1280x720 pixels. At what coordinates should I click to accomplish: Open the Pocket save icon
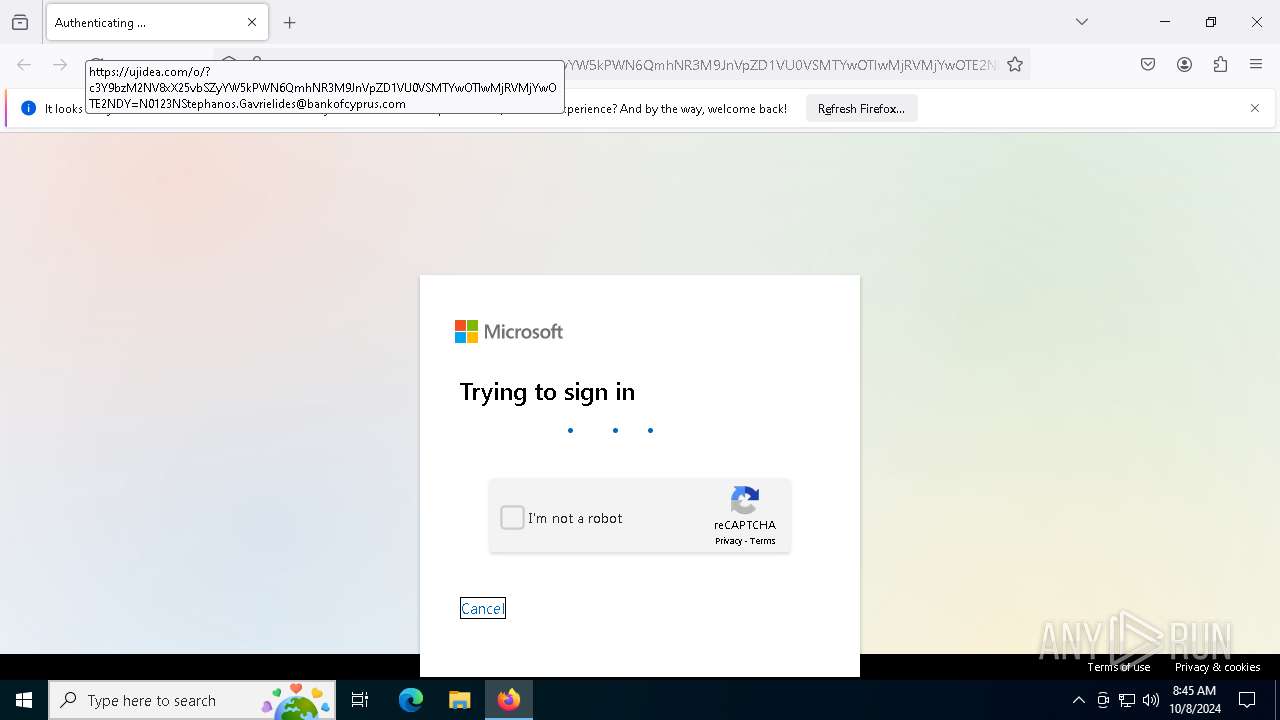pyautogui.click(x=1148, y=65)
